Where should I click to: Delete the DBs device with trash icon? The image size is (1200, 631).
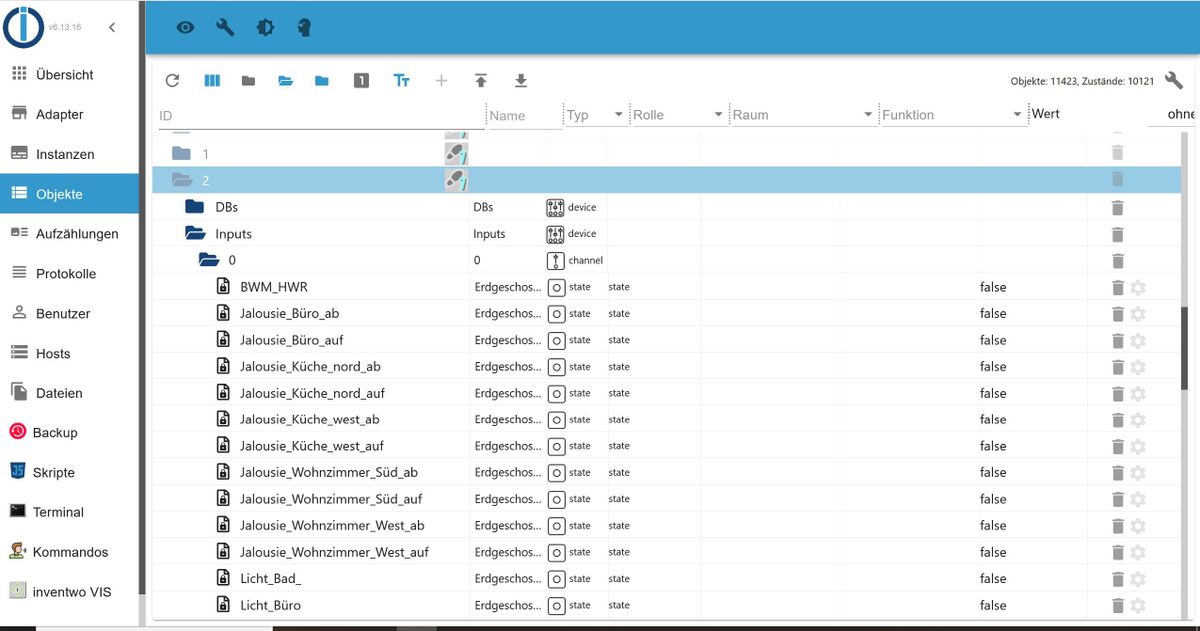coord(1117,207)
